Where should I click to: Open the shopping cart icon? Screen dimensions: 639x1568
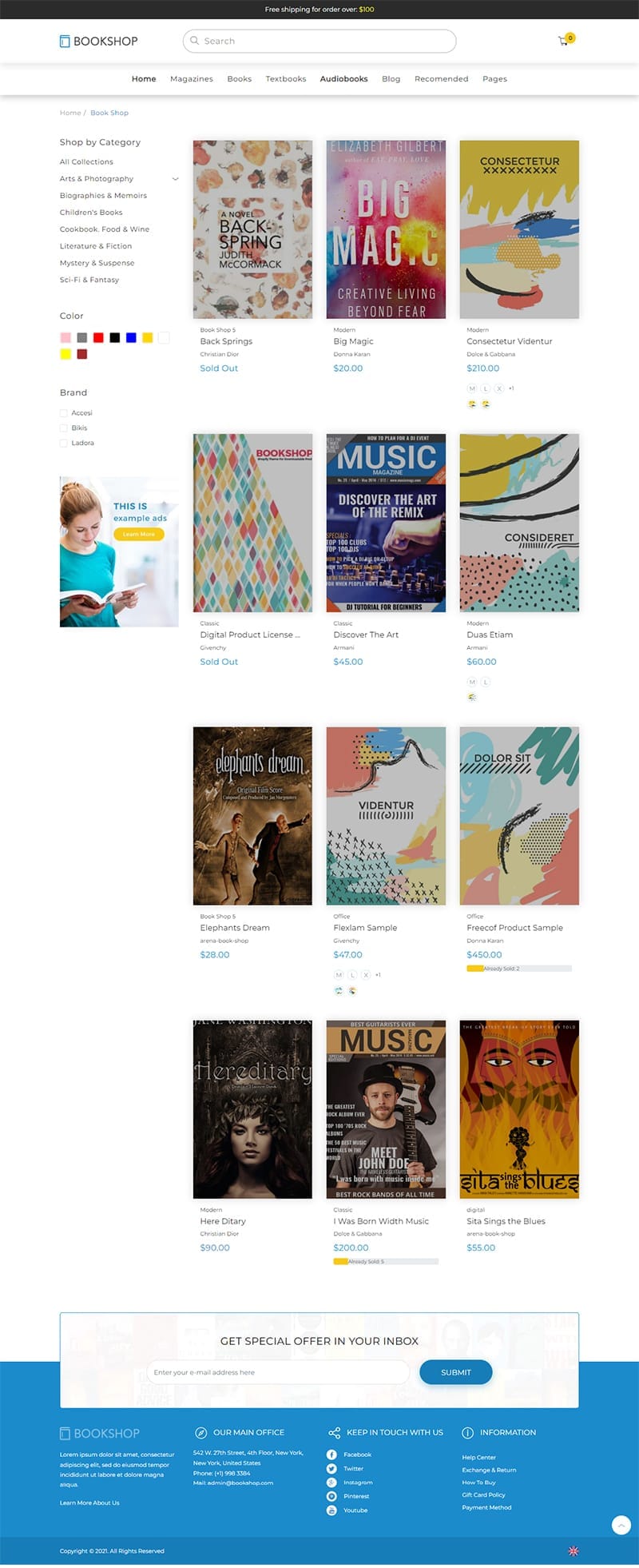coord(563,41)
